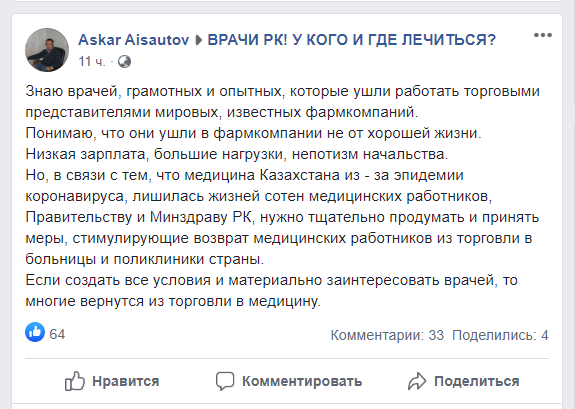Expand the Комментарии: 33 comments list

pyautogui.click(x=387, y=335)
